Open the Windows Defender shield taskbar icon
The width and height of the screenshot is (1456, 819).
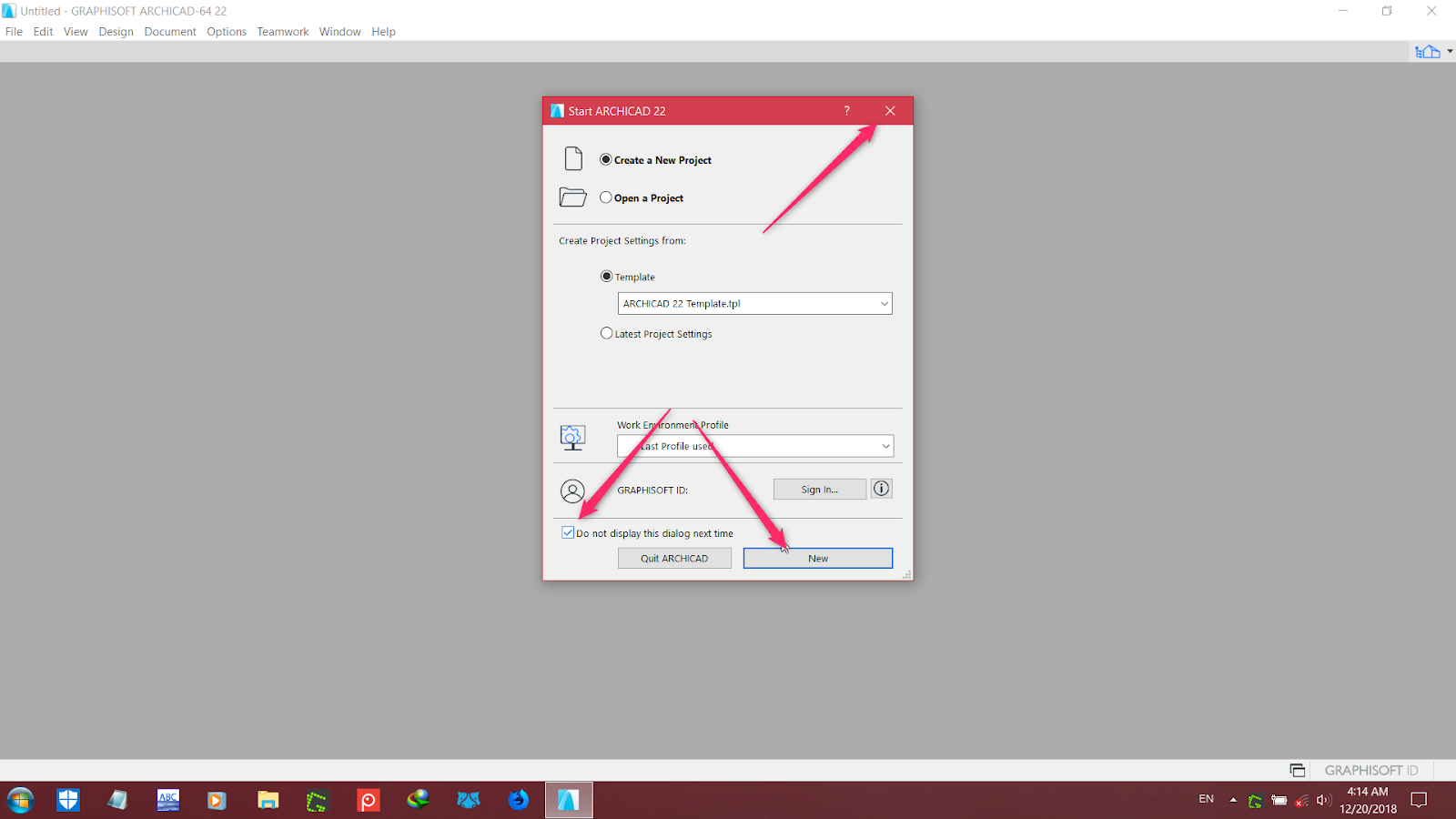click(68, 800)
